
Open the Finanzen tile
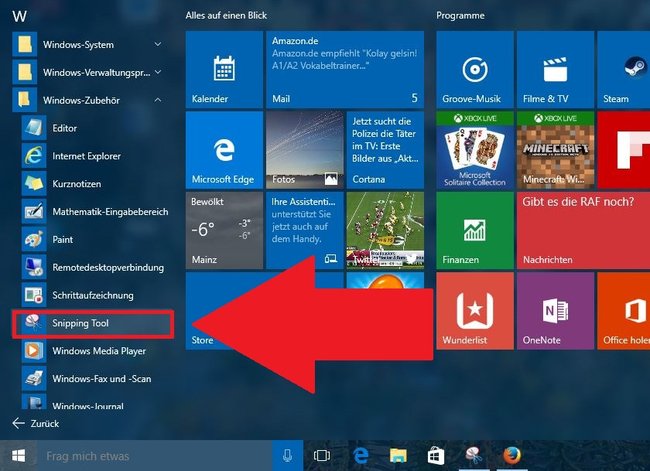click(x=475, y=230)
